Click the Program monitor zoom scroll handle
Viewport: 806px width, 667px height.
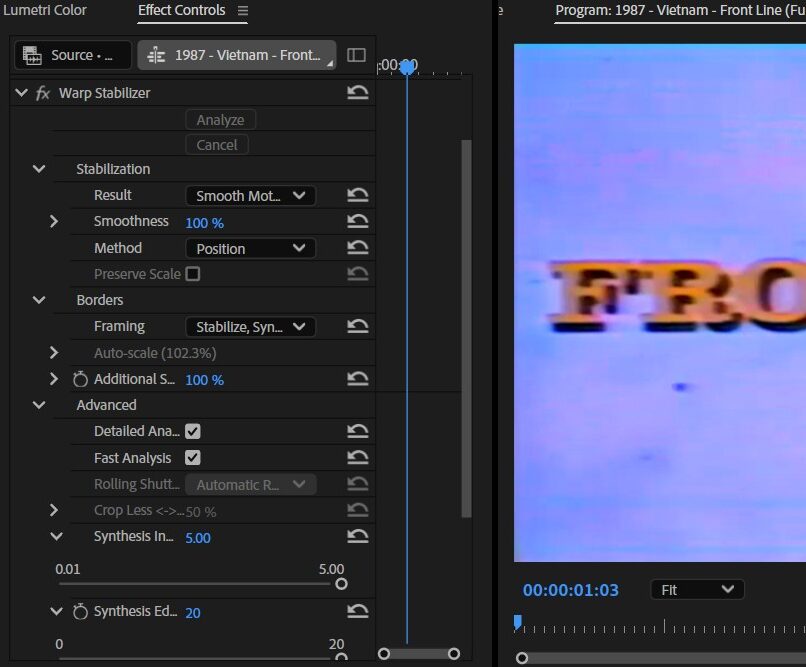click(522, 658)
